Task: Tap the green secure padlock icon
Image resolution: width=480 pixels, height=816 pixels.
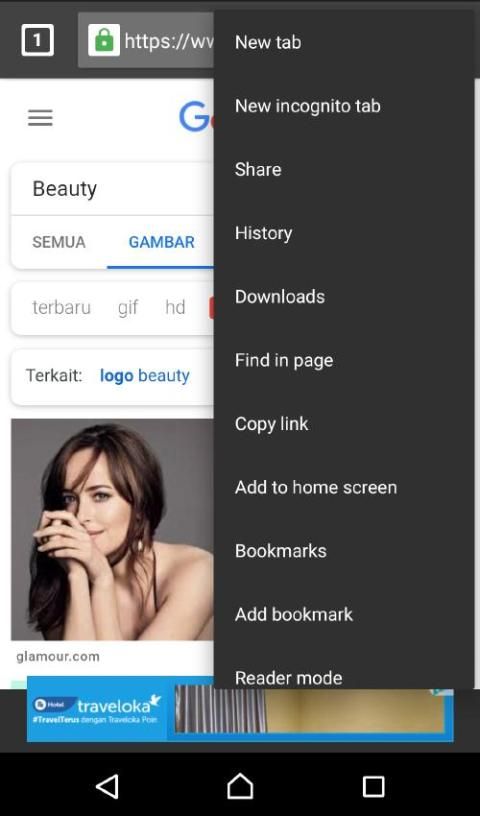Action: click(104, 40)
